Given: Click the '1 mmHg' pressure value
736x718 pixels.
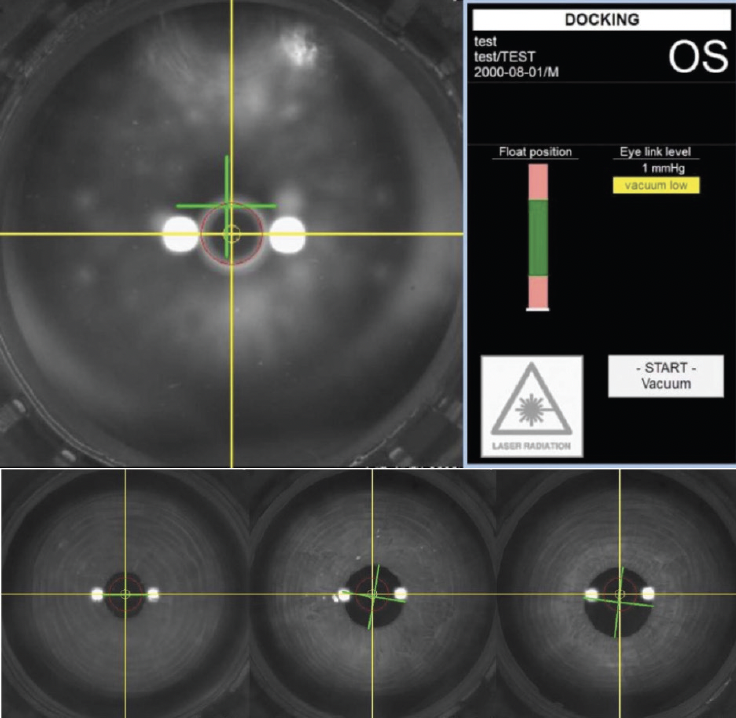Looking at the screenshot, I should pos(663,168).
